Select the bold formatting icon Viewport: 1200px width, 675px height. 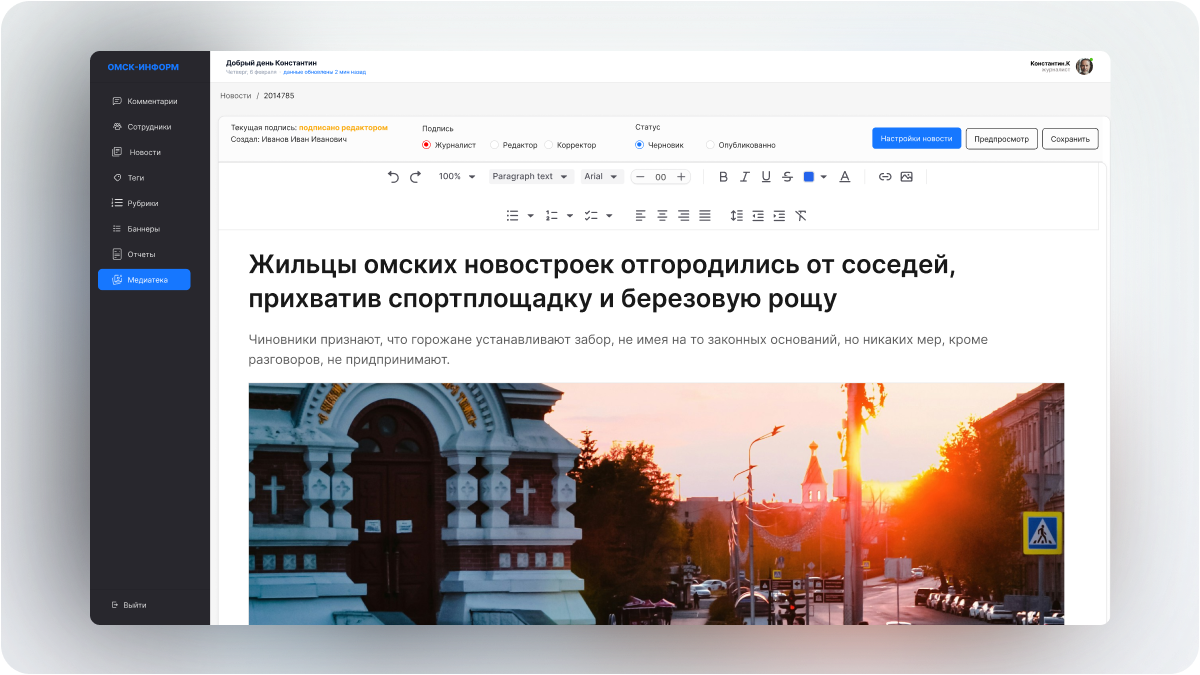723,176
